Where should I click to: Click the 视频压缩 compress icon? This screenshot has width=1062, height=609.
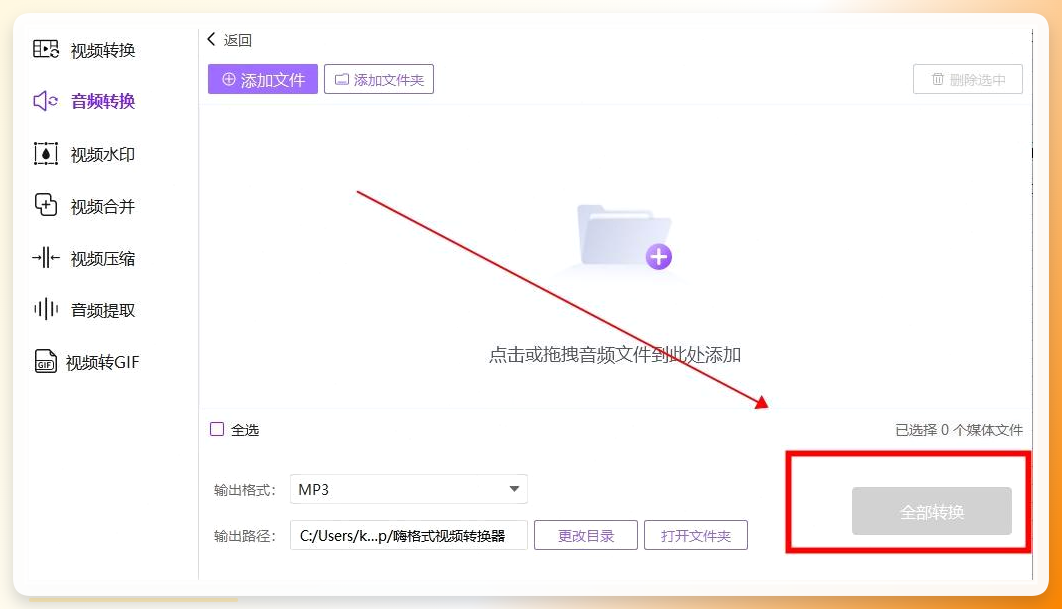coord(45,257)
